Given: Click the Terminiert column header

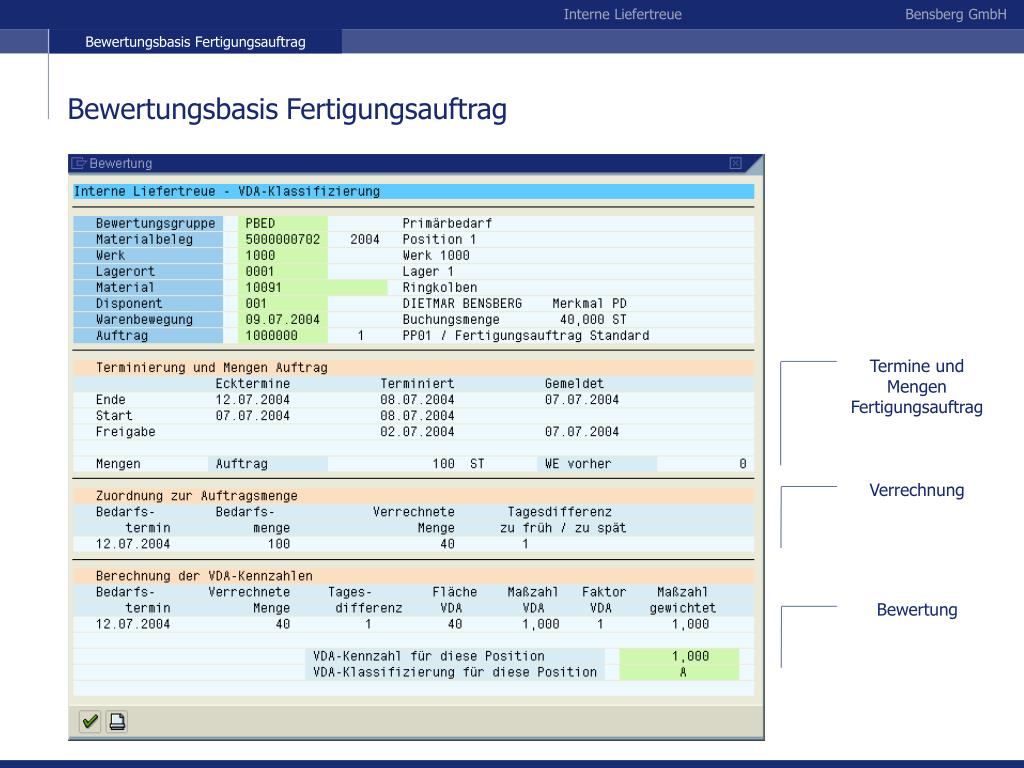Looking at the screenshot, I should pos(417,383).
